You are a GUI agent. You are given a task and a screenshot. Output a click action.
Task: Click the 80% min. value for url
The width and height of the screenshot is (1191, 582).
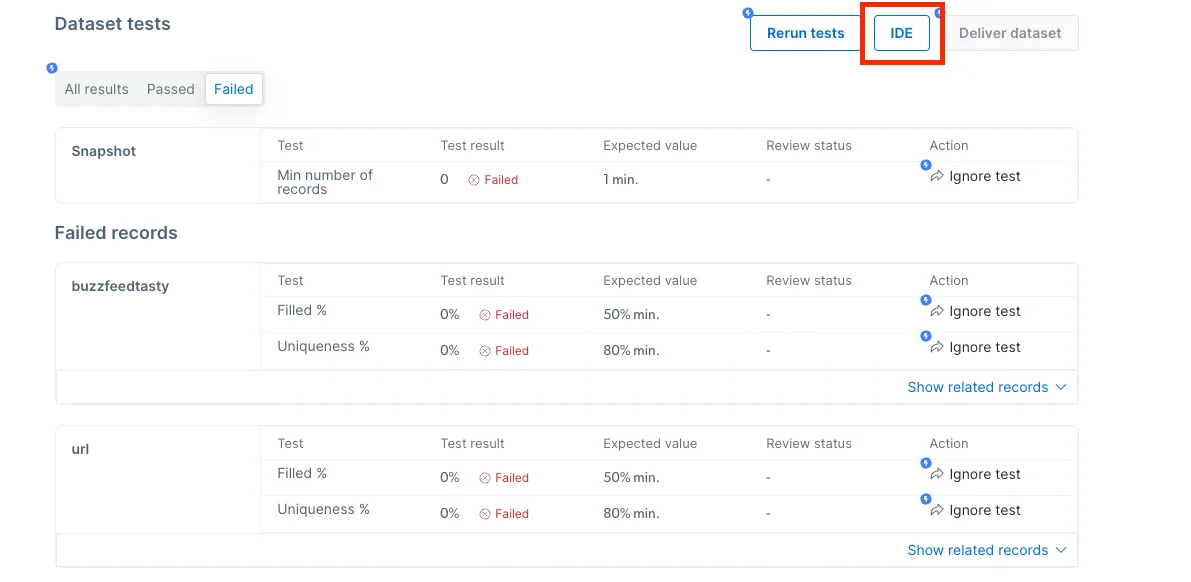point(631,514)
